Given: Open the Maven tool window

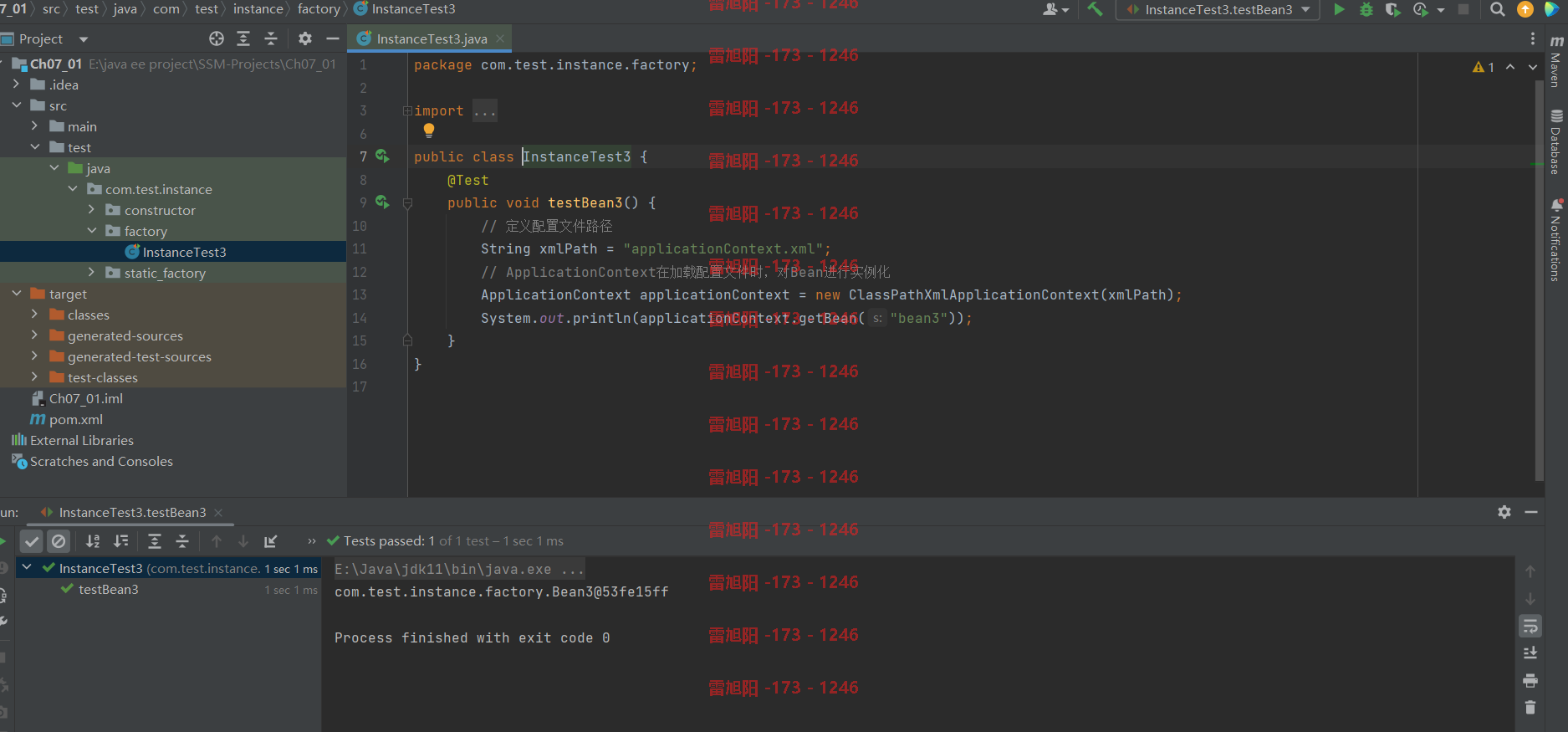Looking at the screenshot, I should click(x=1555, y=62).
